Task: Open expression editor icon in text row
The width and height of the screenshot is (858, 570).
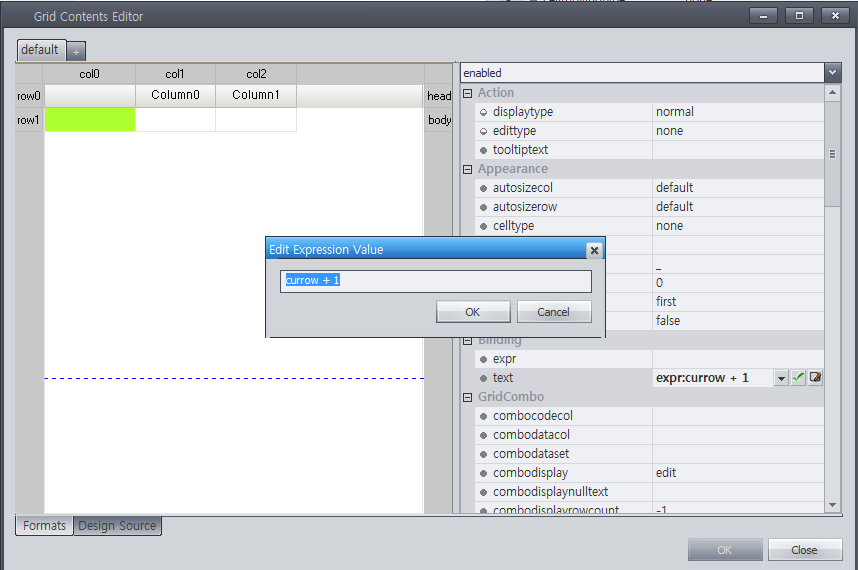Action: tap(815, 377)
